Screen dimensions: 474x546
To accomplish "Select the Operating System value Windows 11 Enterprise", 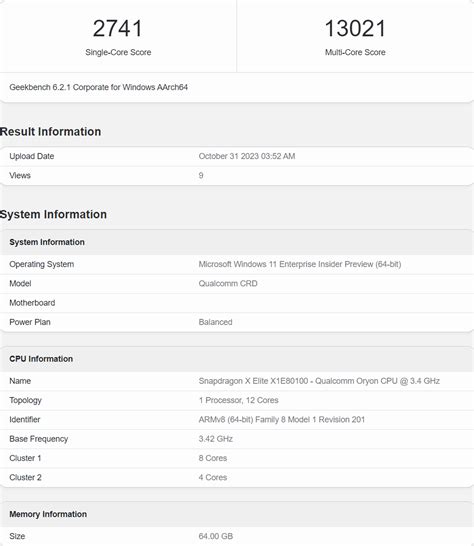I will 300,264.
